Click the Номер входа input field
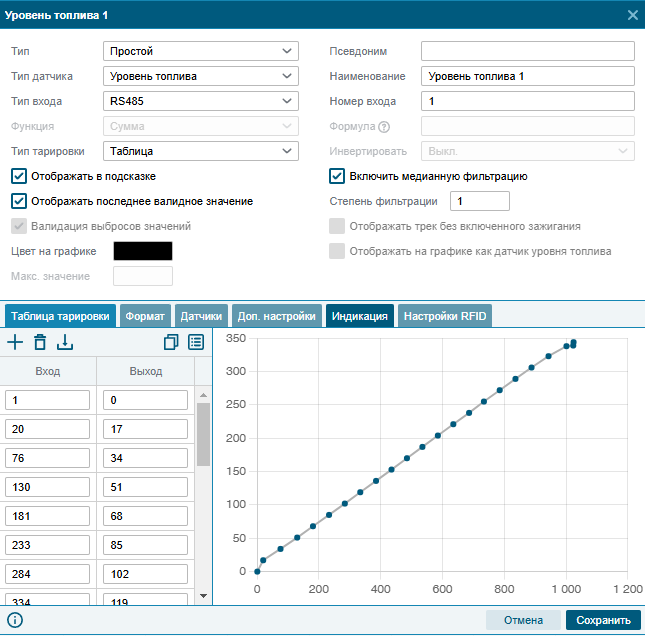 click(x=528, y=101)
